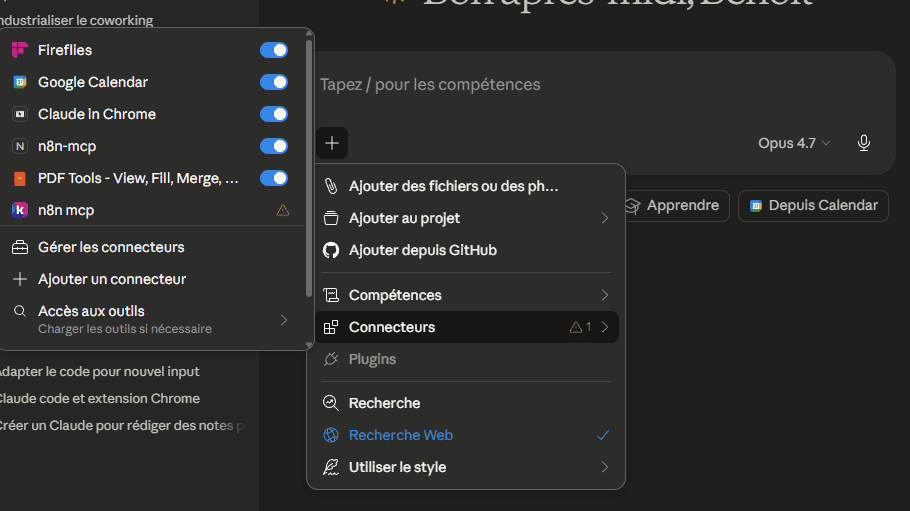Select Ajouter des fichiers ou des photos

click(466, 186)
